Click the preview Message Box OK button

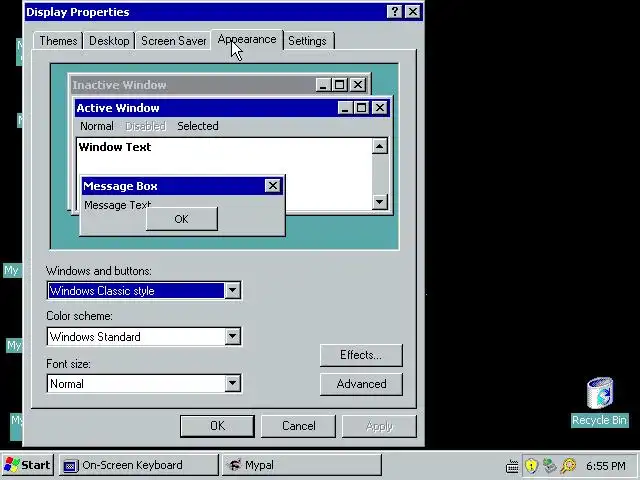point(182,219)
